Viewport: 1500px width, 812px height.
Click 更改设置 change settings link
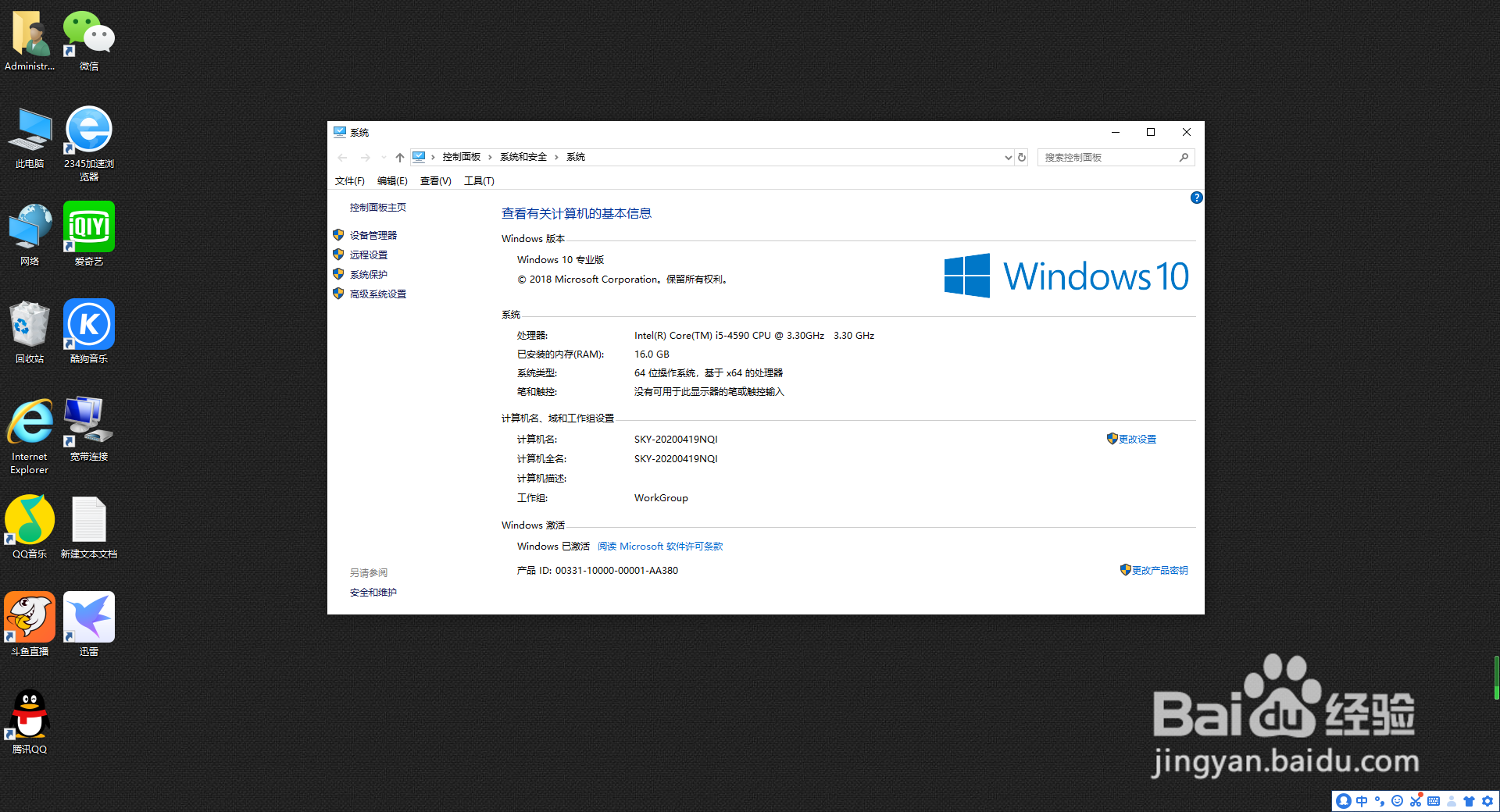1137,440
